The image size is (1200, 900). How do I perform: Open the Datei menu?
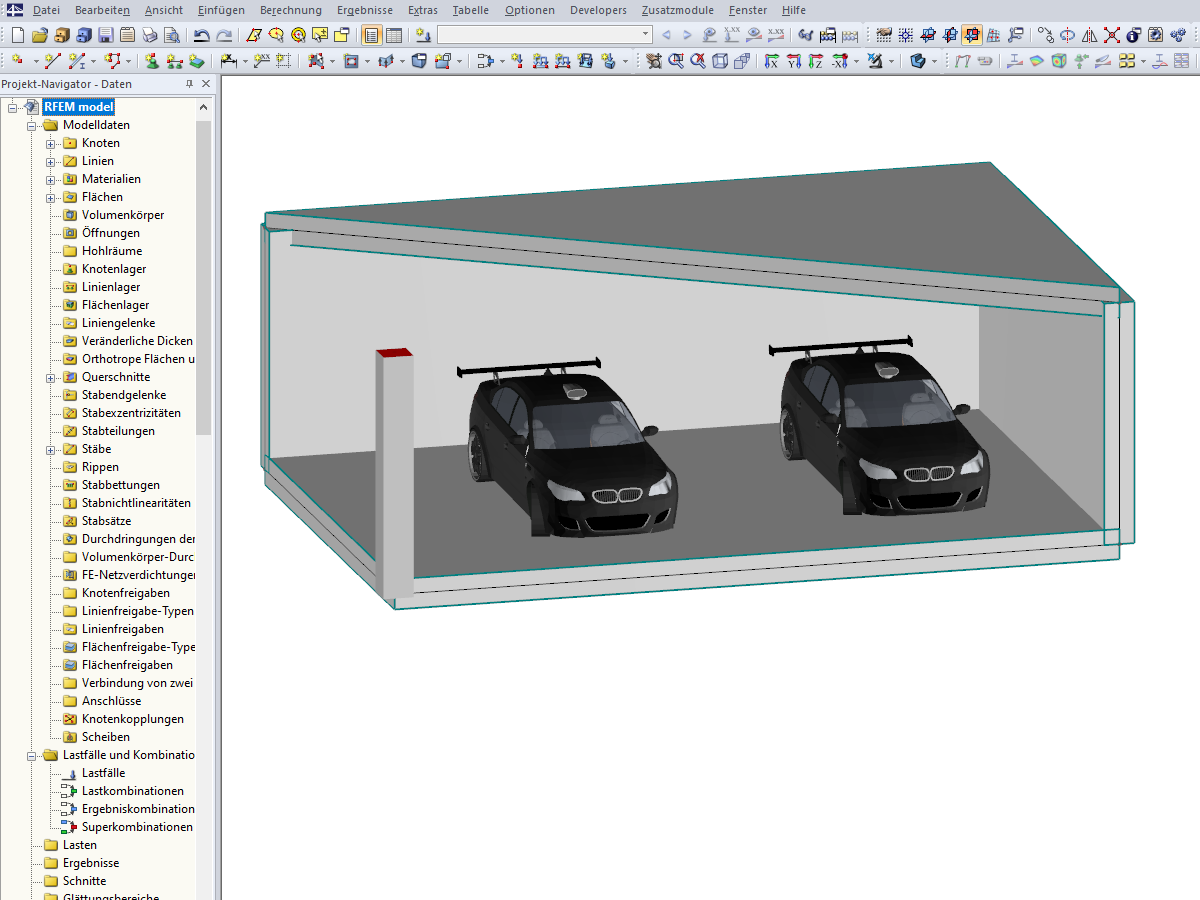coord(46,10)
